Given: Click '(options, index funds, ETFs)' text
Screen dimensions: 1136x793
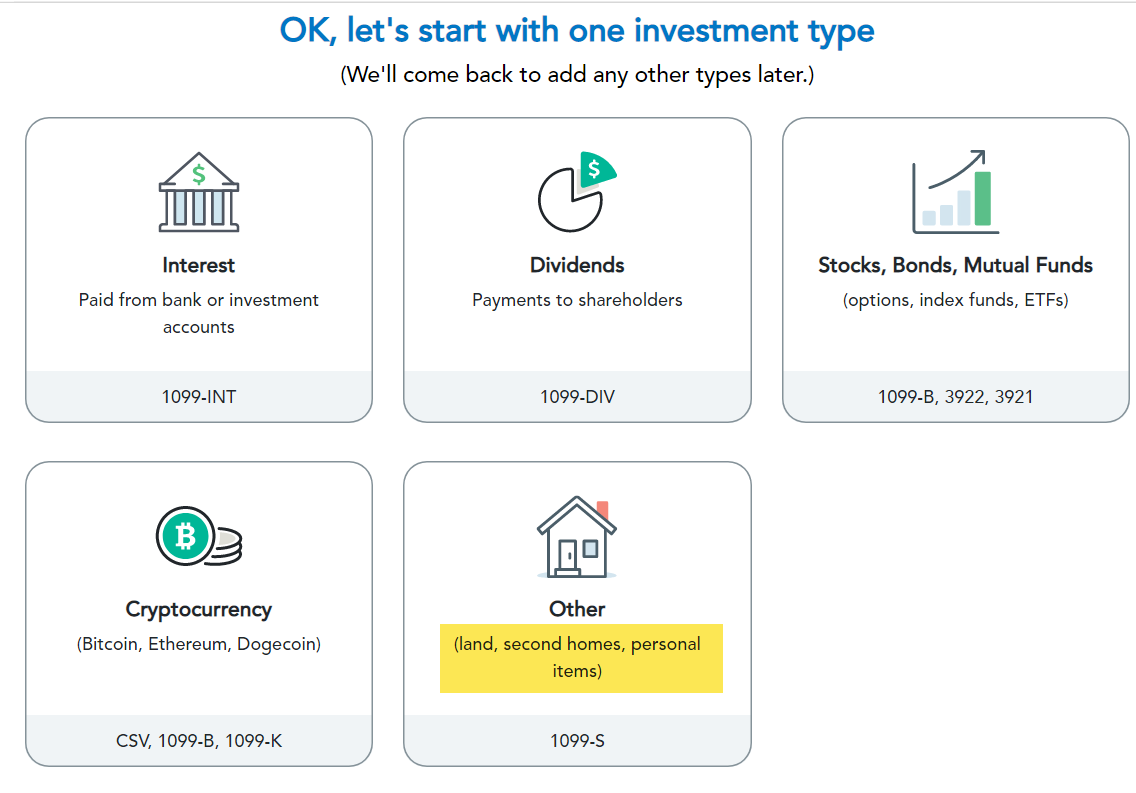Looking at the screenshot, I should pyautogui.click(x=955, y=300).
